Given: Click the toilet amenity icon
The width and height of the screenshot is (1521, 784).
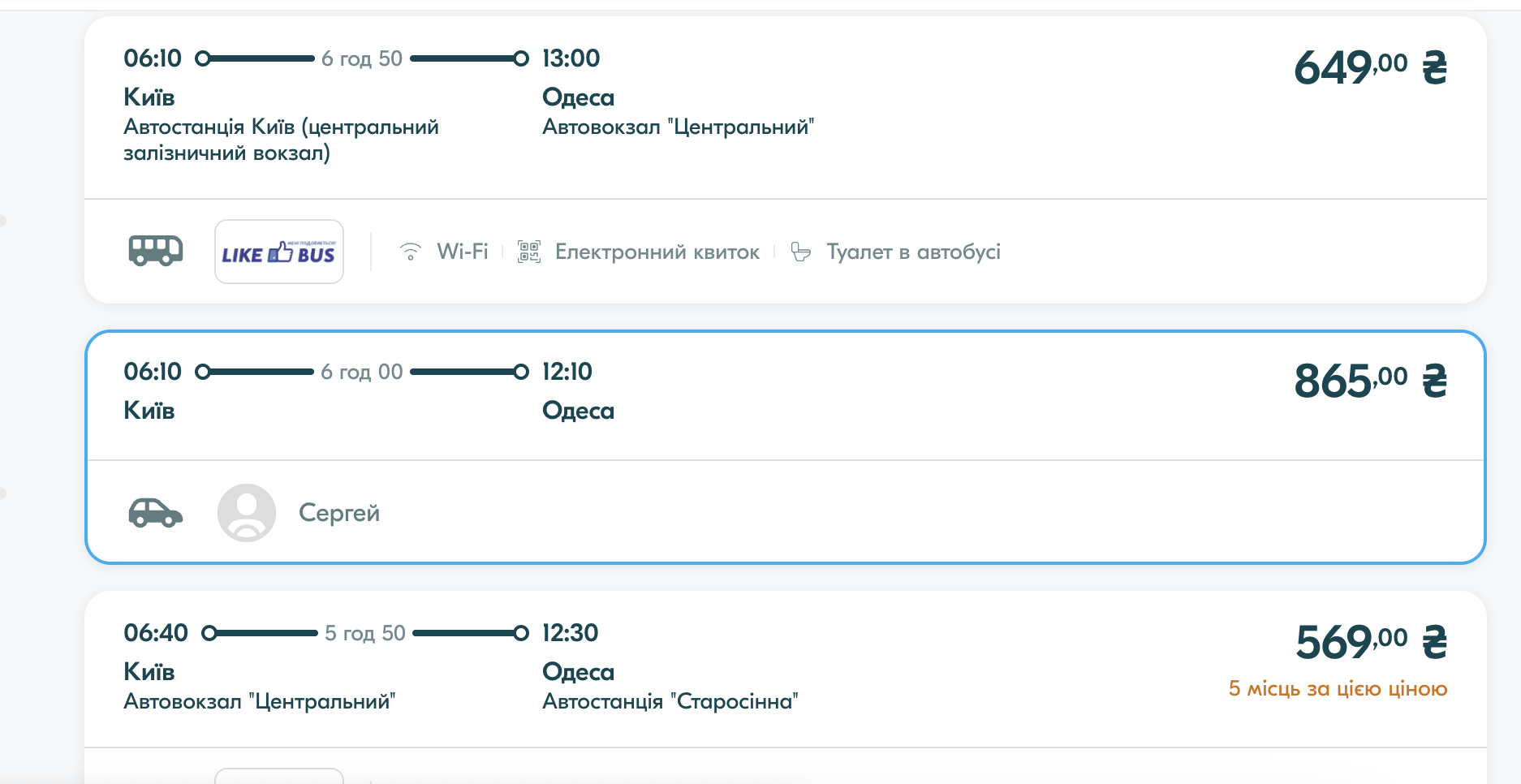Looking at the screenshot, I should point(801,252).
